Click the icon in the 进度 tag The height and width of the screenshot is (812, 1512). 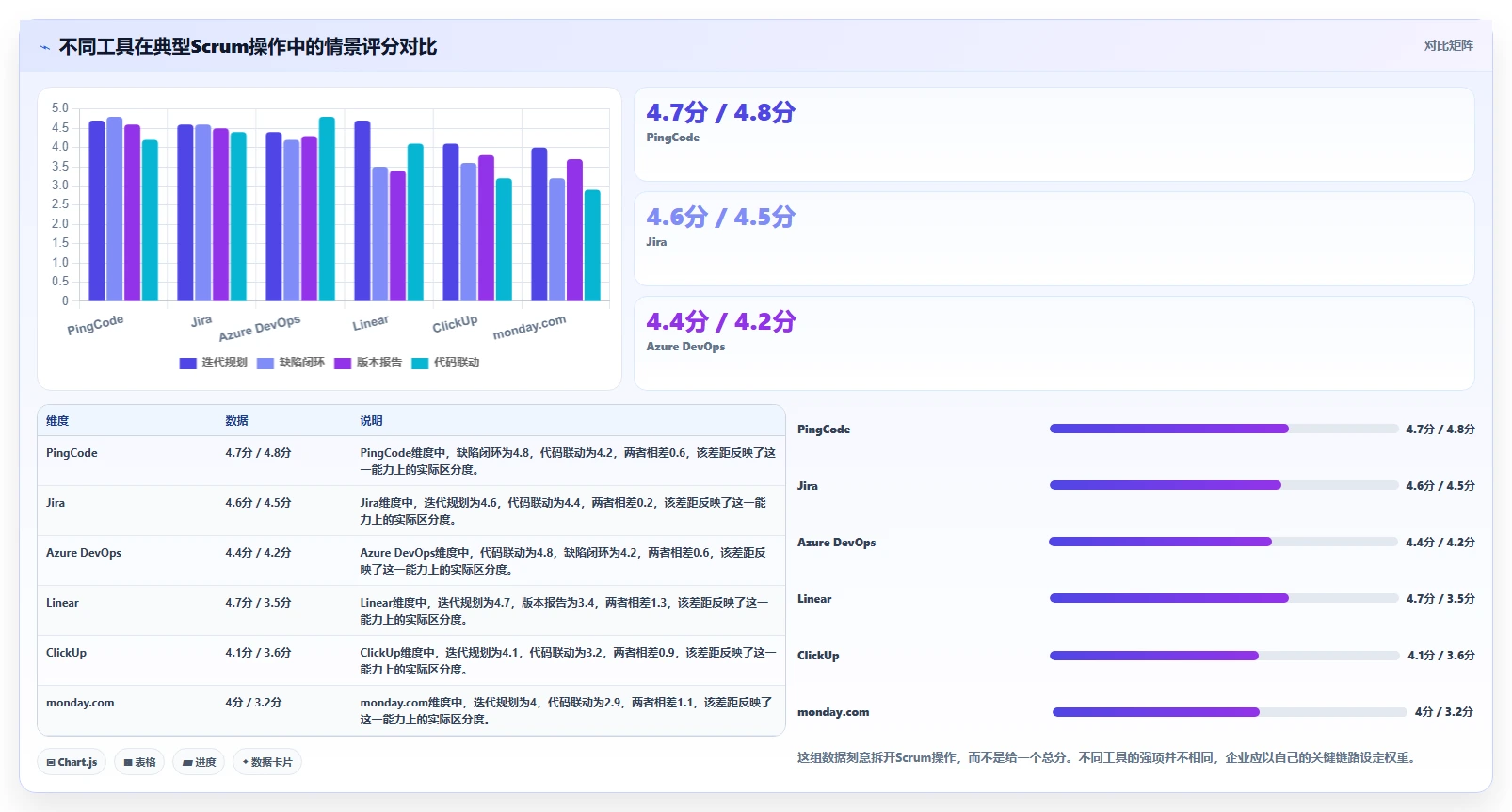[x=187, y=762]
